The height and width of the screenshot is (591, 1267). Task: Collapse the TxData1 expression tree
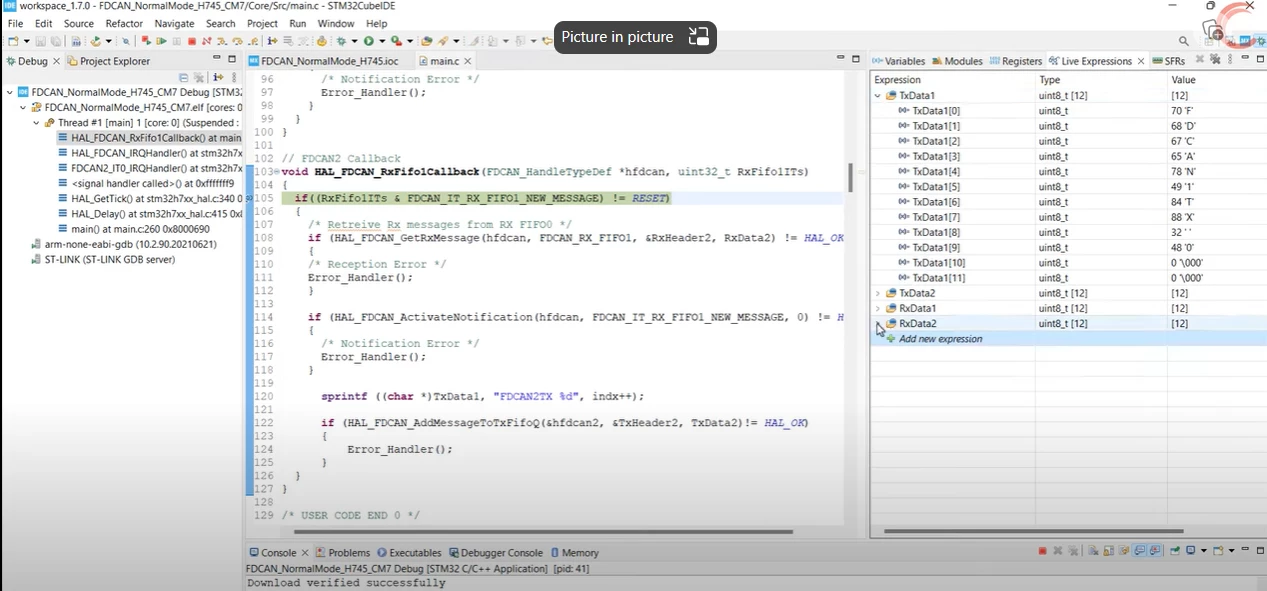[878, 96]
